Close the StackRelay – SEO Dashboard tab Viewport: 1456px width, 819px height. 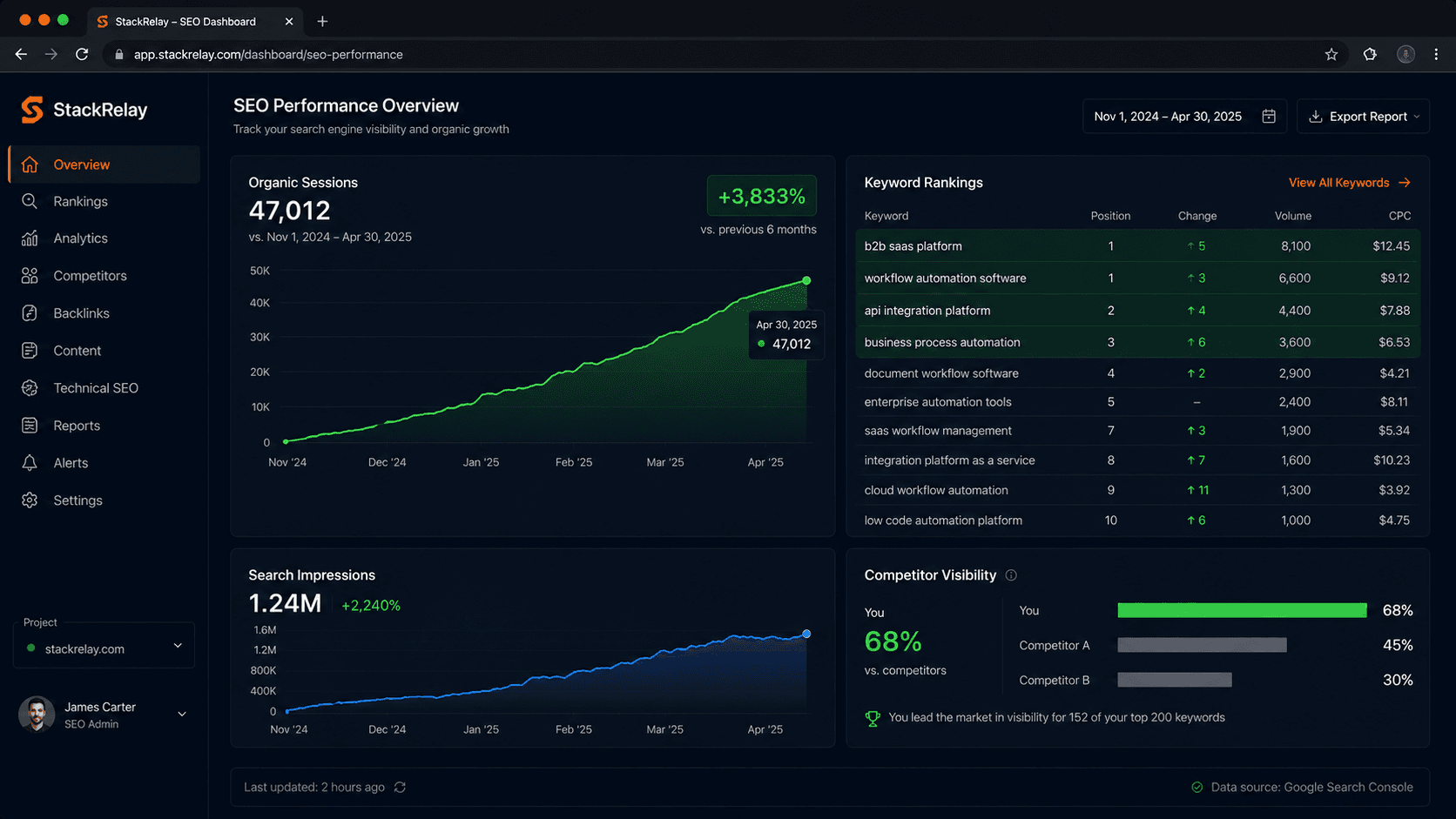coord(289,21)
